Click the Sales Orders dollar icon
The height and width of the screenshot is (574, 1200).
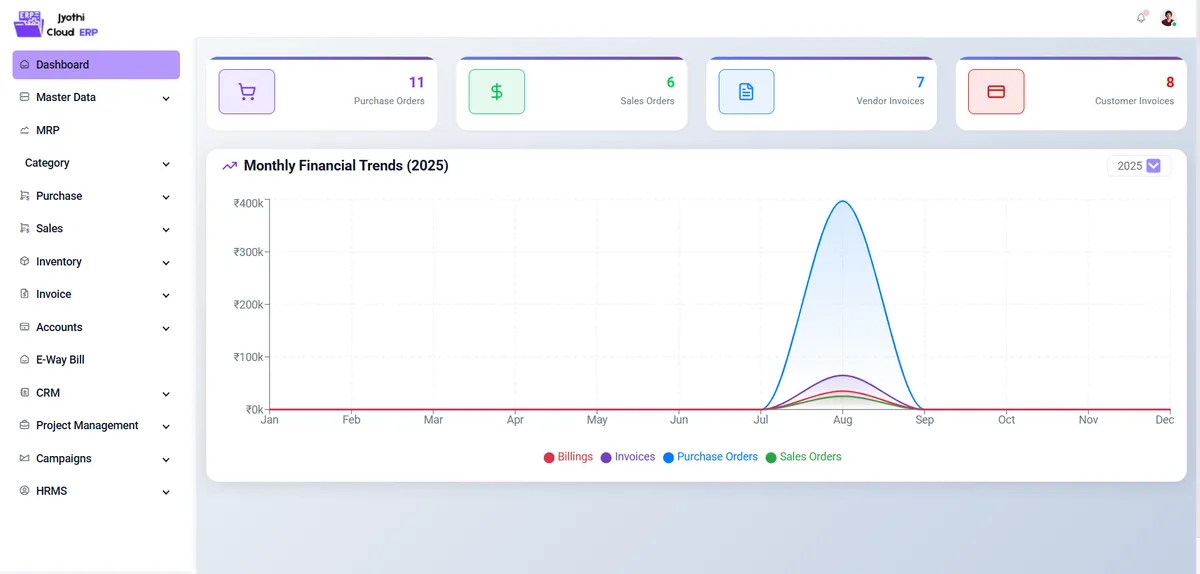coord(497,92)
